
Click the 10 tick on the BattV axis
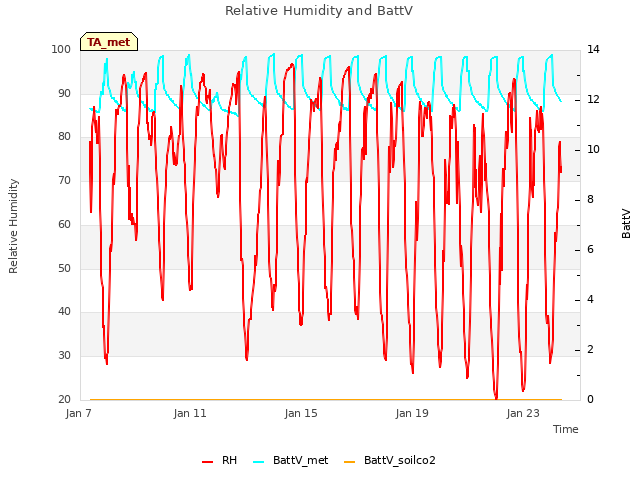[593, 150]
